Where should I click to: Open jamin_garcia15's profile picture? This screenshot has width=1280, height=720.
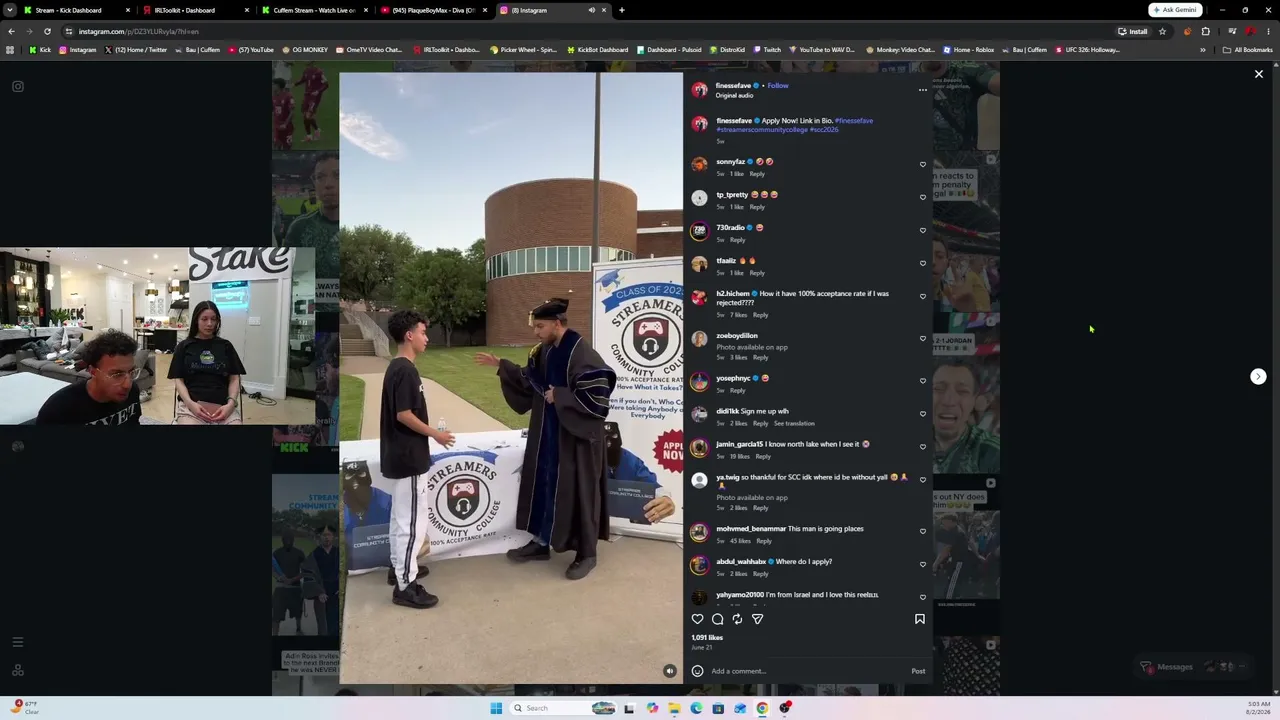[x=699, y=448]
